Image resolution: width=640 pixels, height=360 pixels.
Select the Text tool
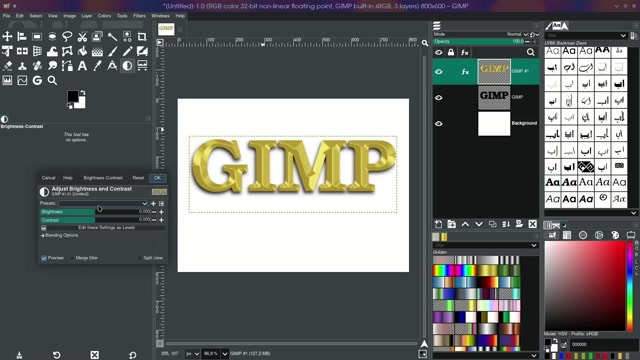[82, 66]
